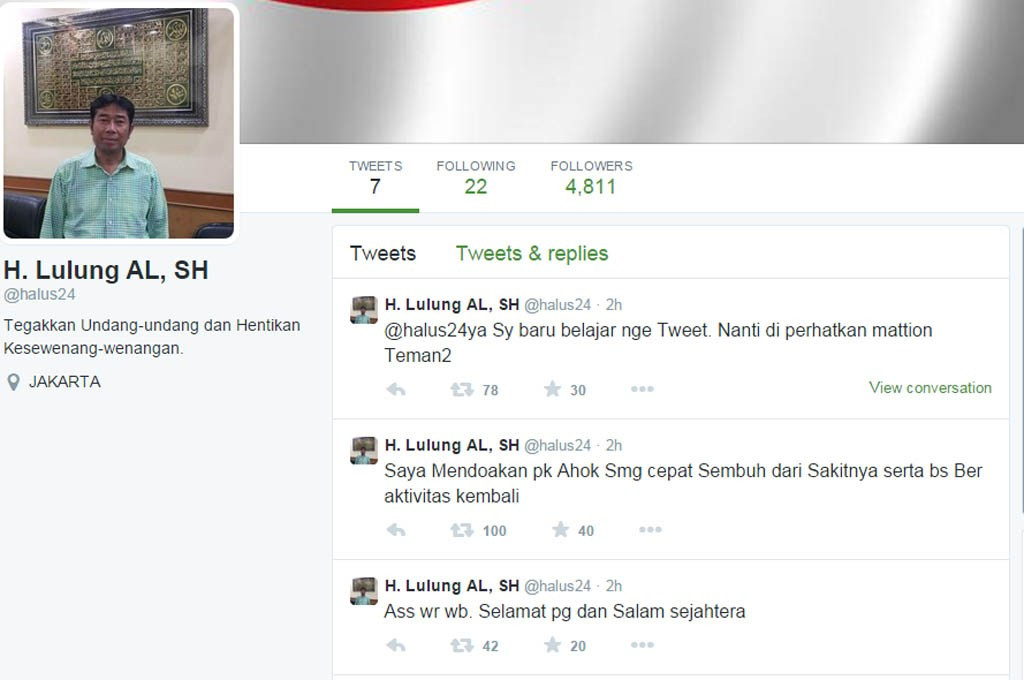The height and width of the screenshot is (680, 1024).
Task: Retweet the tweet with 100 retweets
Action: [462, 530]
